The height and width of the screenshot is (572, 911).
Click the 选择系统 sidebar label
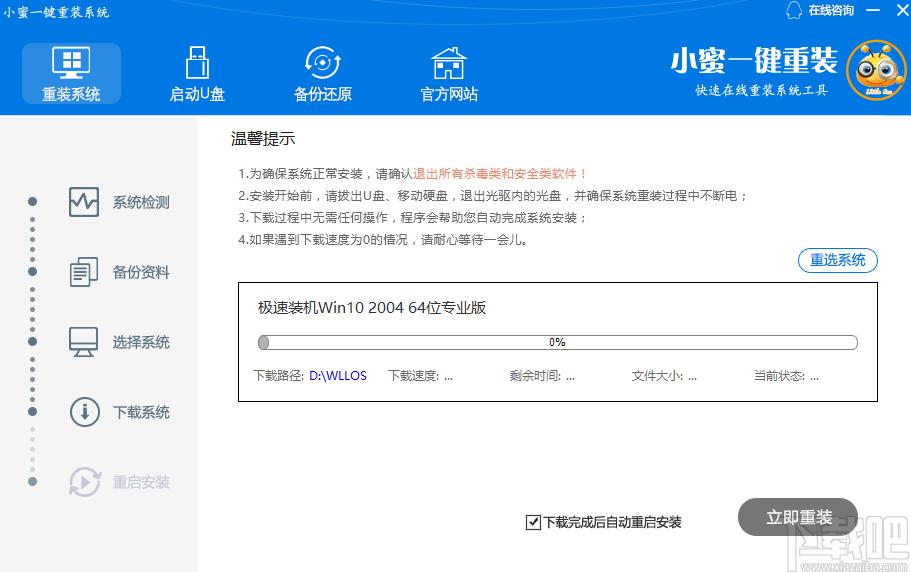(x=141, y=342)
